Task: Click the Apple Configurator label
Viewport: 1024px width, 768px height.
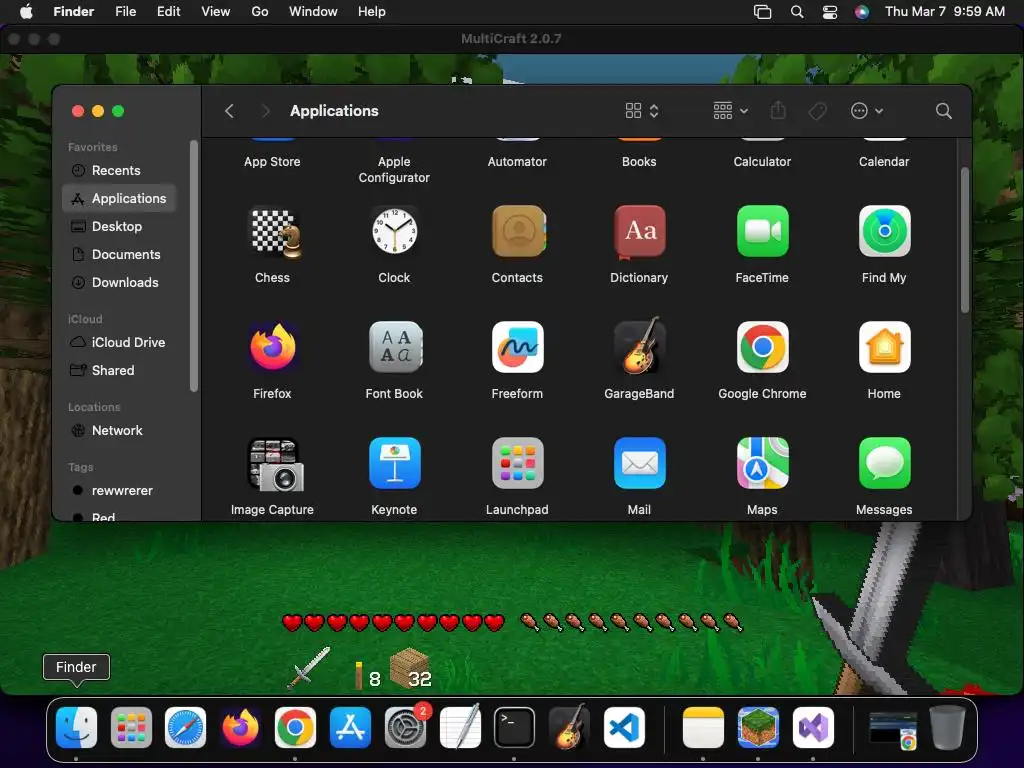Action: coord(394,170)
